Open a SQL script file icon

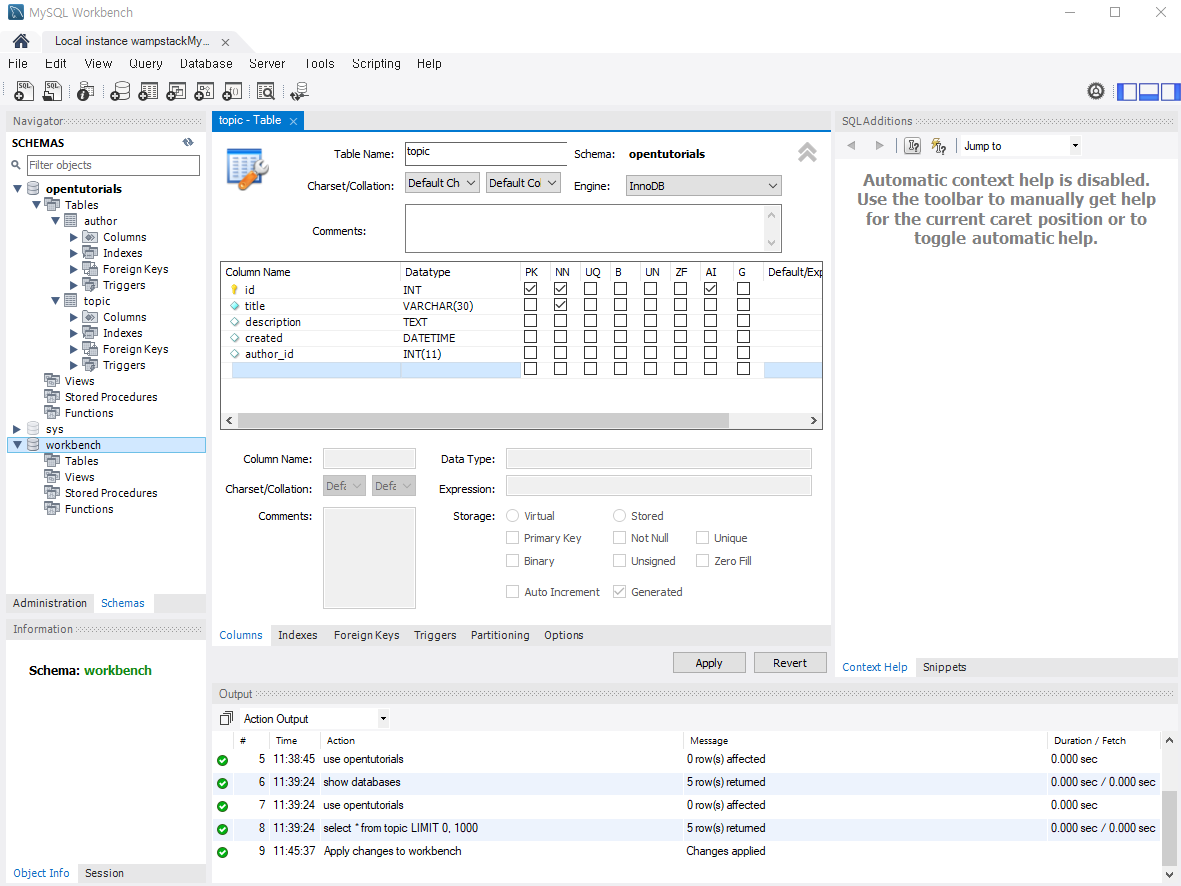click(x=53, y=91)
